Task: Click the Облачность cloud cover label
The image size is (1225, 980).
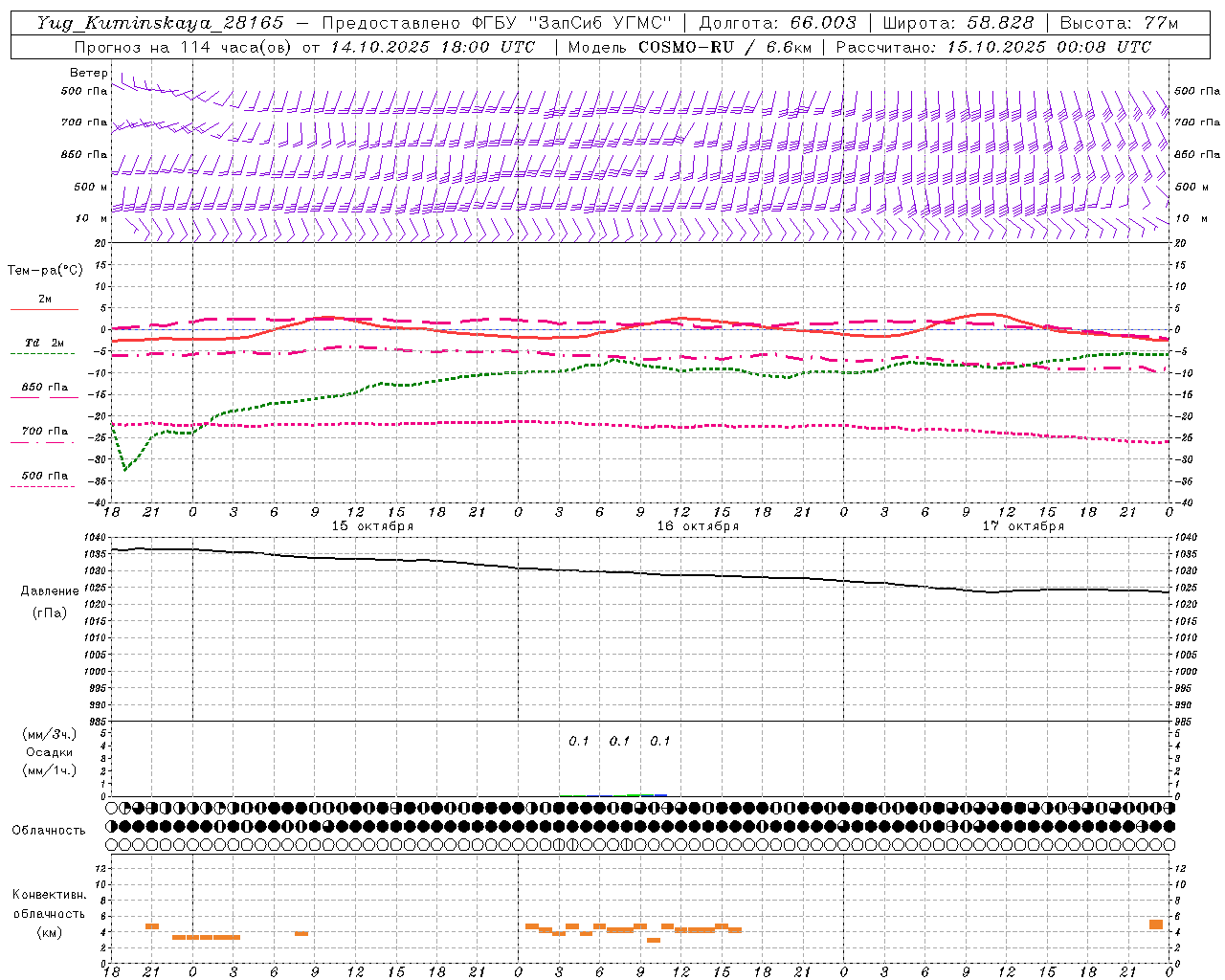Action: click(x=49, y=831)
